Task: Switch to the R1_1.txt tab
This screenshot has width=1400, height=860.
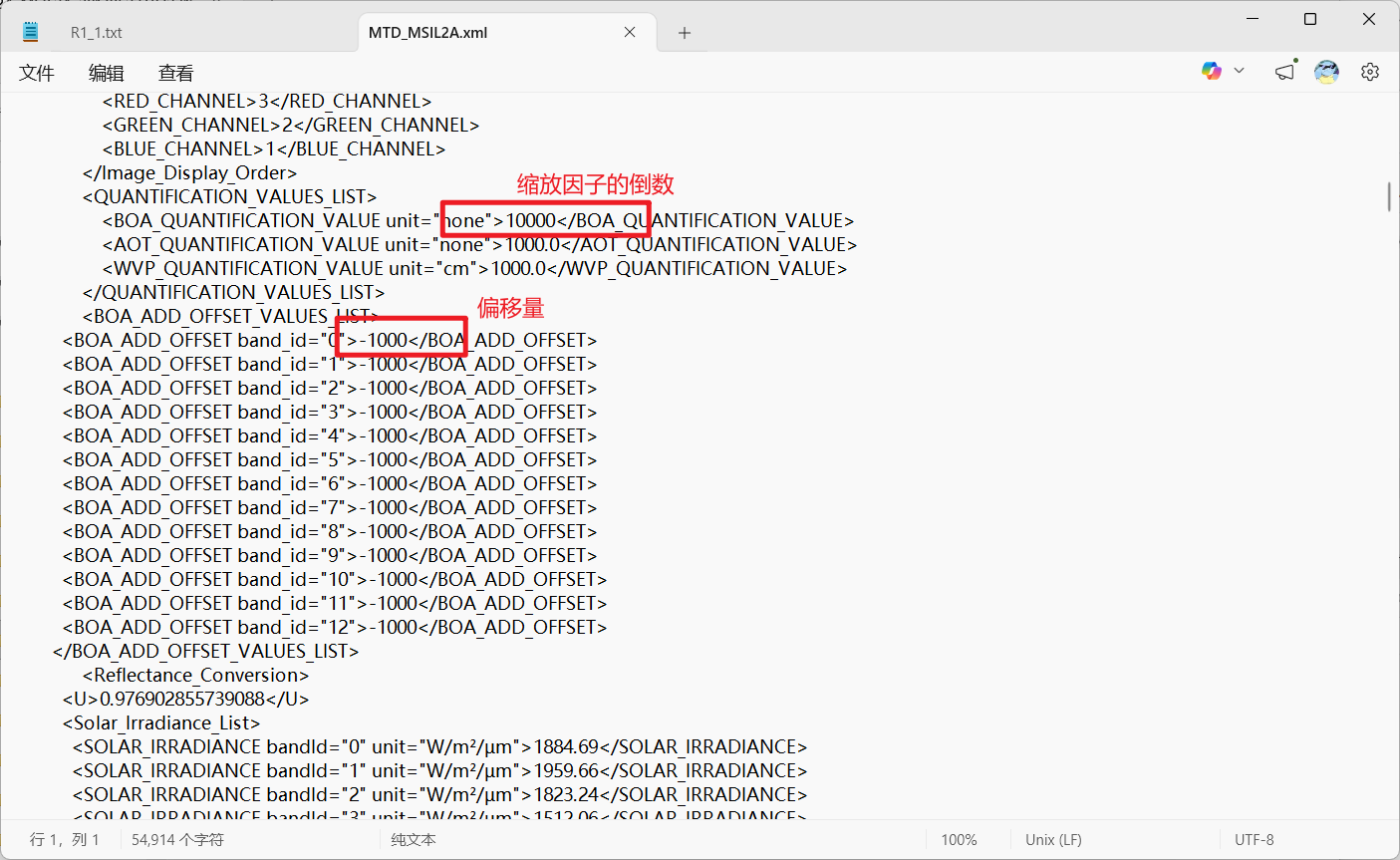Action: tap(97, 32)
